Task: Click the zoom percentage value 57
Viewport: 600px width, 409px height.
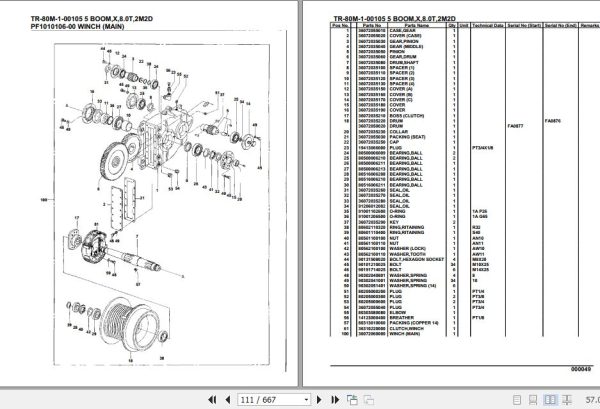Action: [592, 400]
